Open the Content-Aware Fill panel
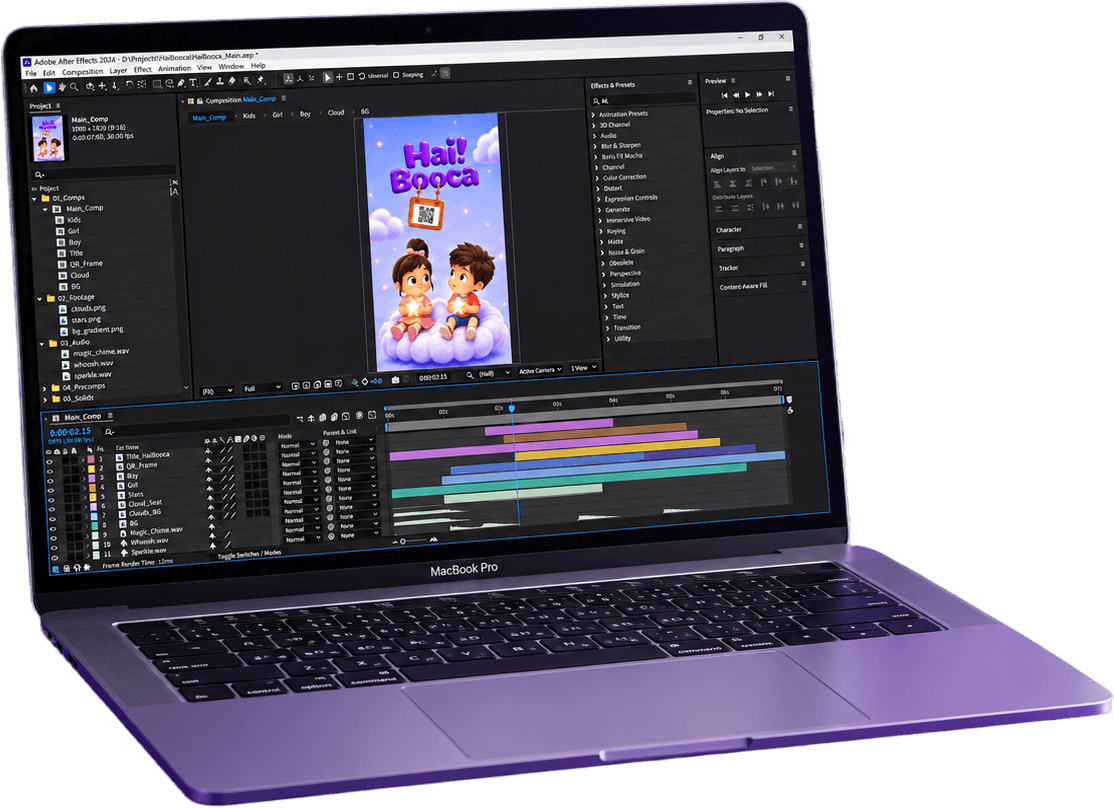This screenshot has height=808, width=1114. point(744,286)
